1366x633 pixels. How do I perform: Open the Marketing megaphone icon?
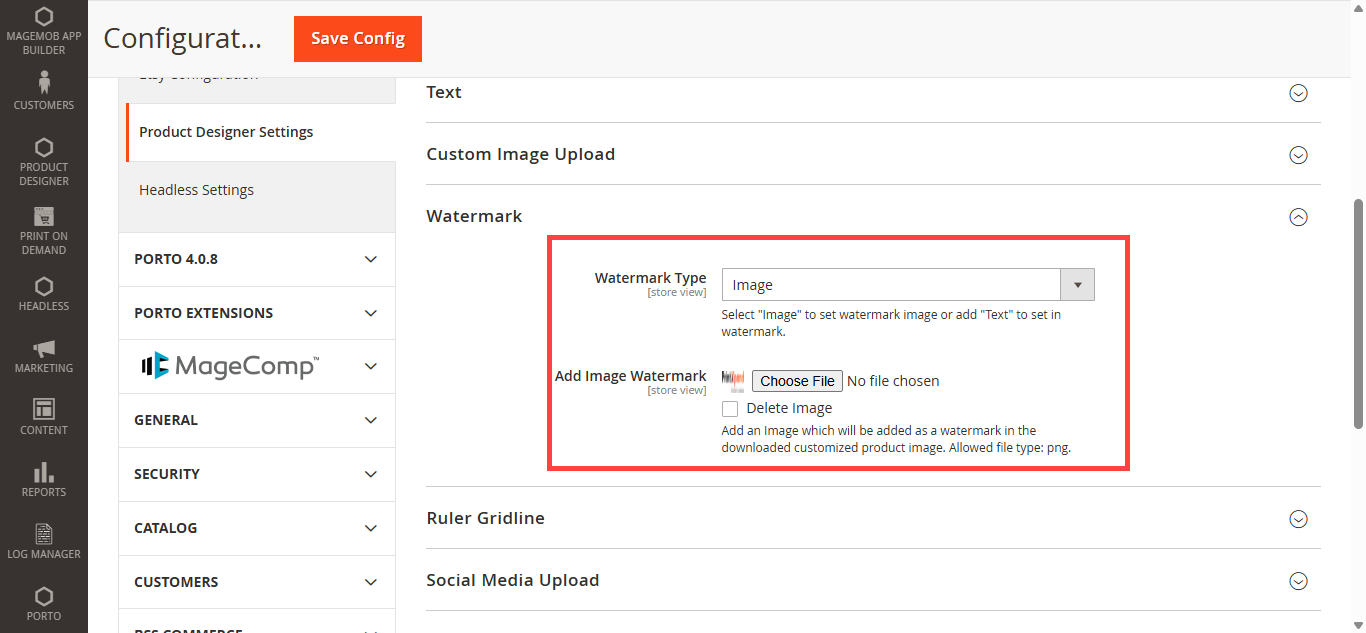tap(44, 348)
